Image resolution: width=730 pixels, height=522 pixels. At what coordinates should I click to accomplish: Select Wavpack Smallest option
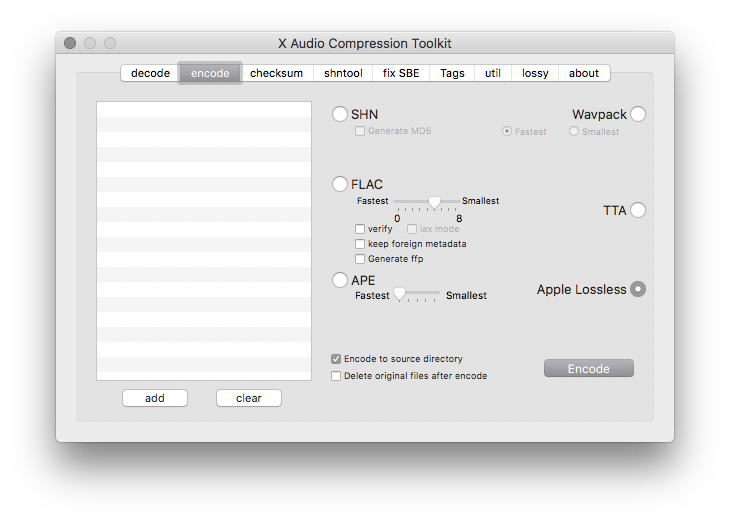574,131
